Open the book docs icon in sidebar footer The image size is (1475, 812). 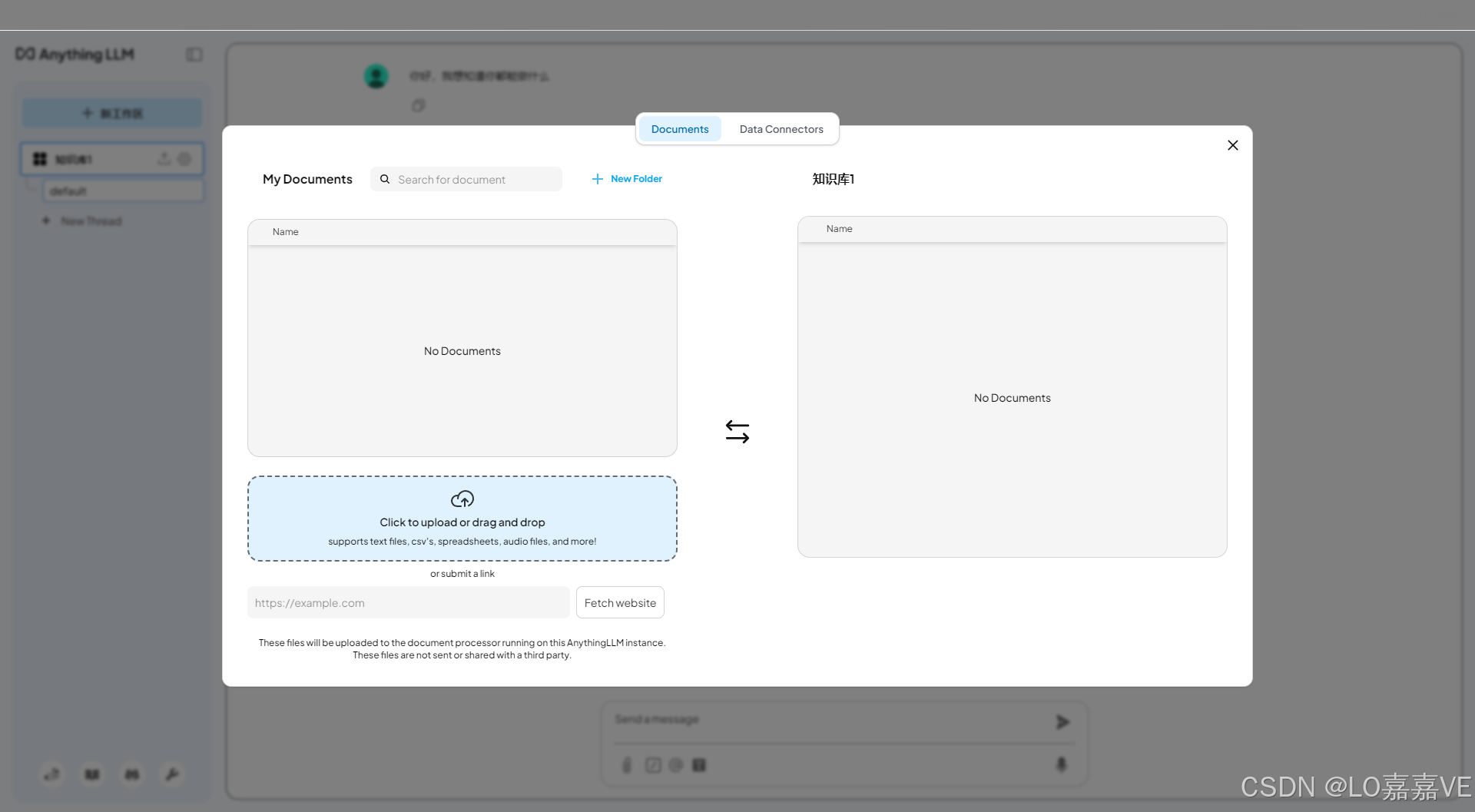click(92, 774)
